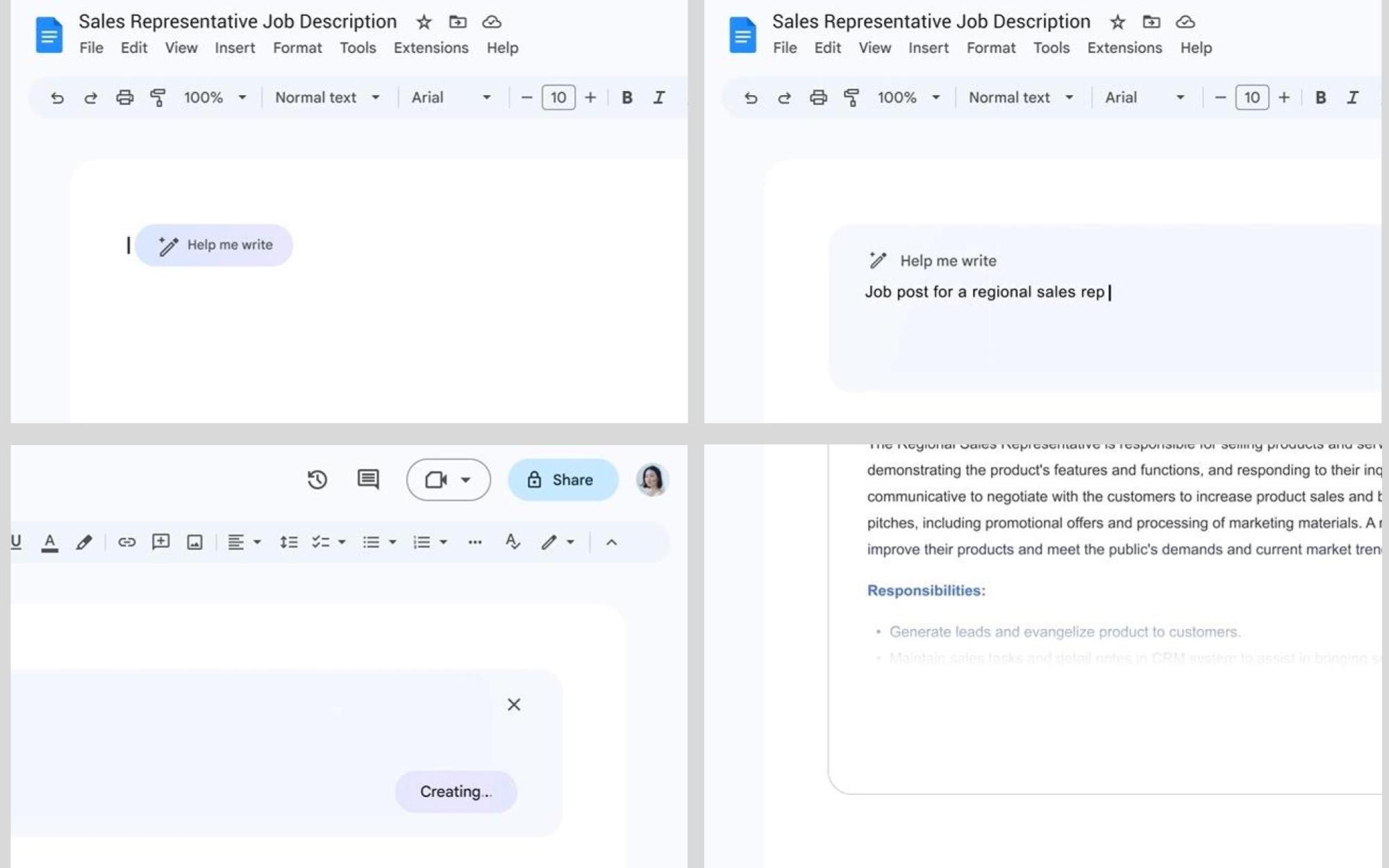Toggle underline formatting
1389x868 pixels.
tap(16, 542)
